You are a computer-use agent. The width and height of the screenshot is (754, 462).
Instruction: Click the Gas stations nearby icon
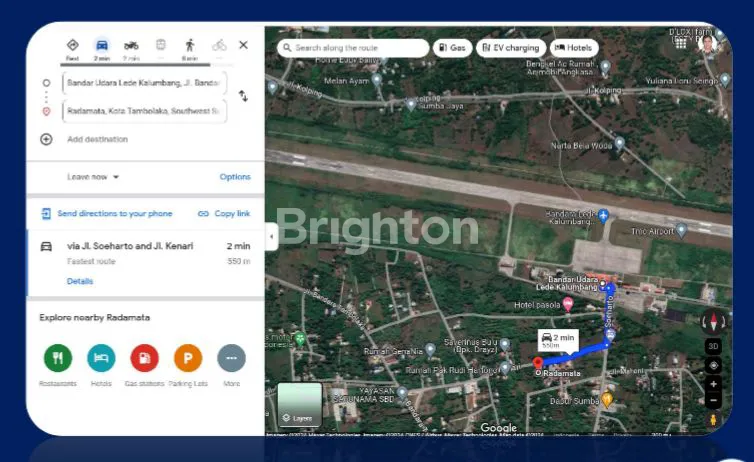click(145, 357)
